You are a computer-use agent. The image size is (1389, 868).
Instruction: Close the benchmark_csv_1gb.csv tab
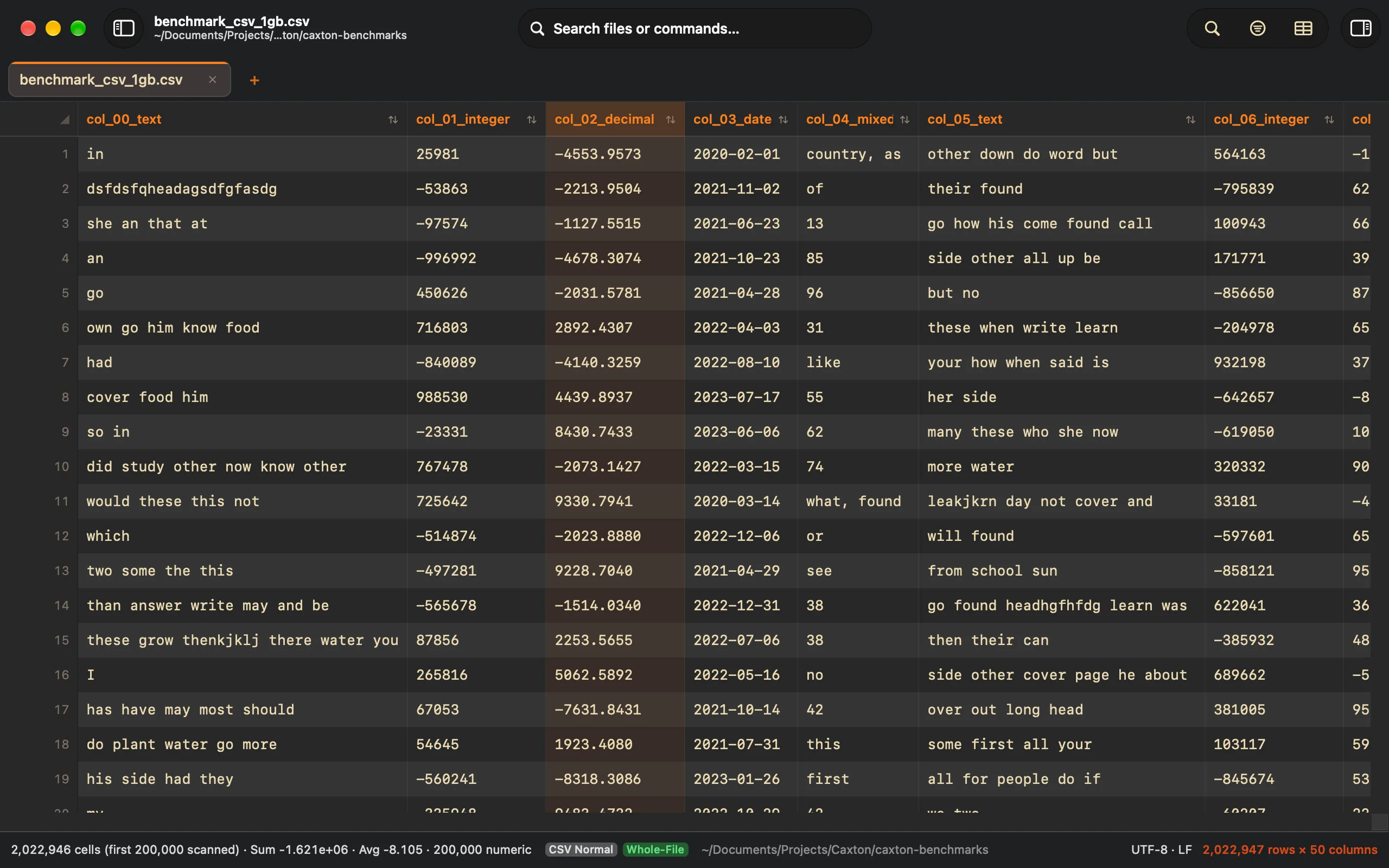tap(212, 80)
